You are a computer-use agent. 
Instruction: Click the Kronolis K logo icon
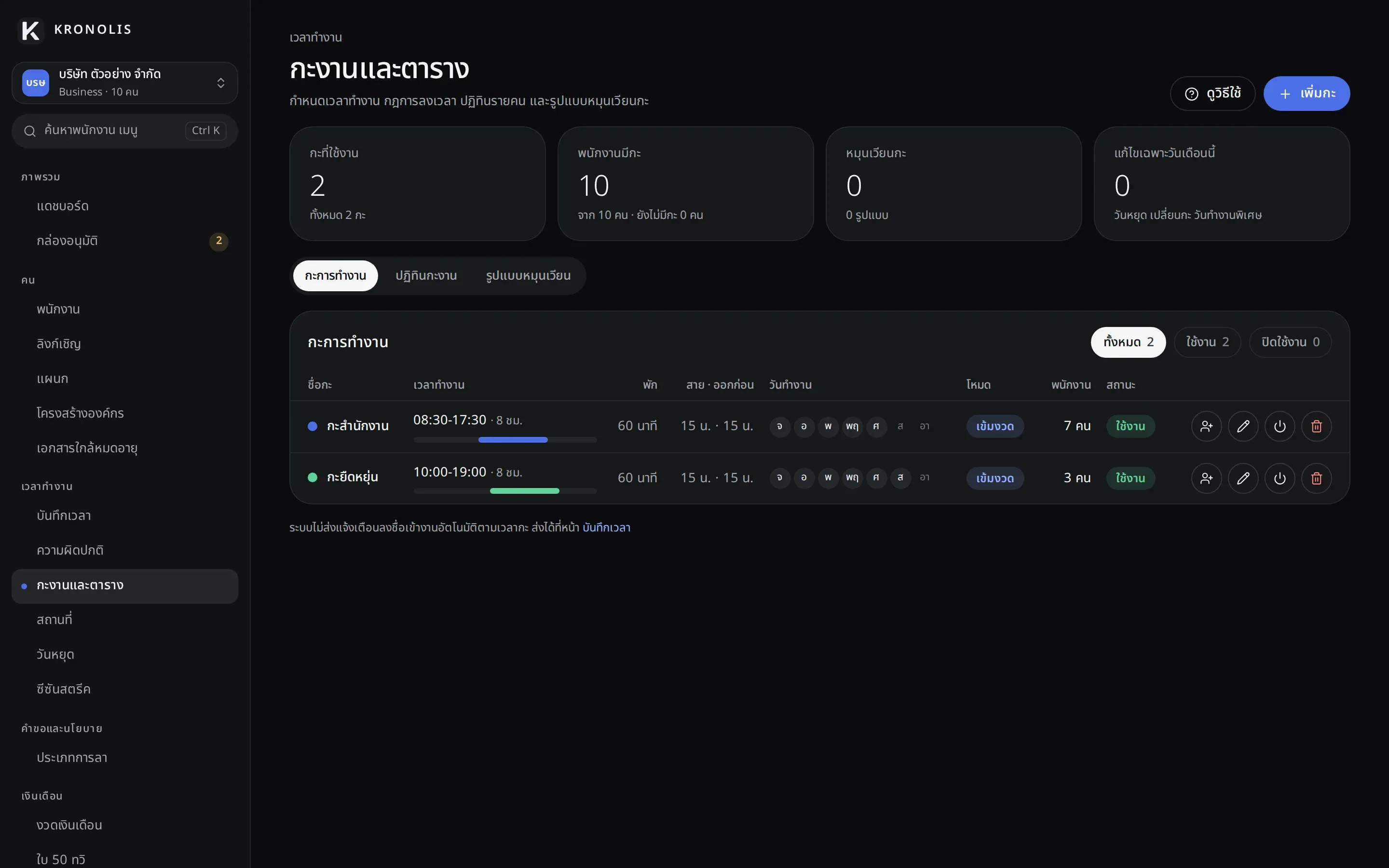[x=30, y=30]
